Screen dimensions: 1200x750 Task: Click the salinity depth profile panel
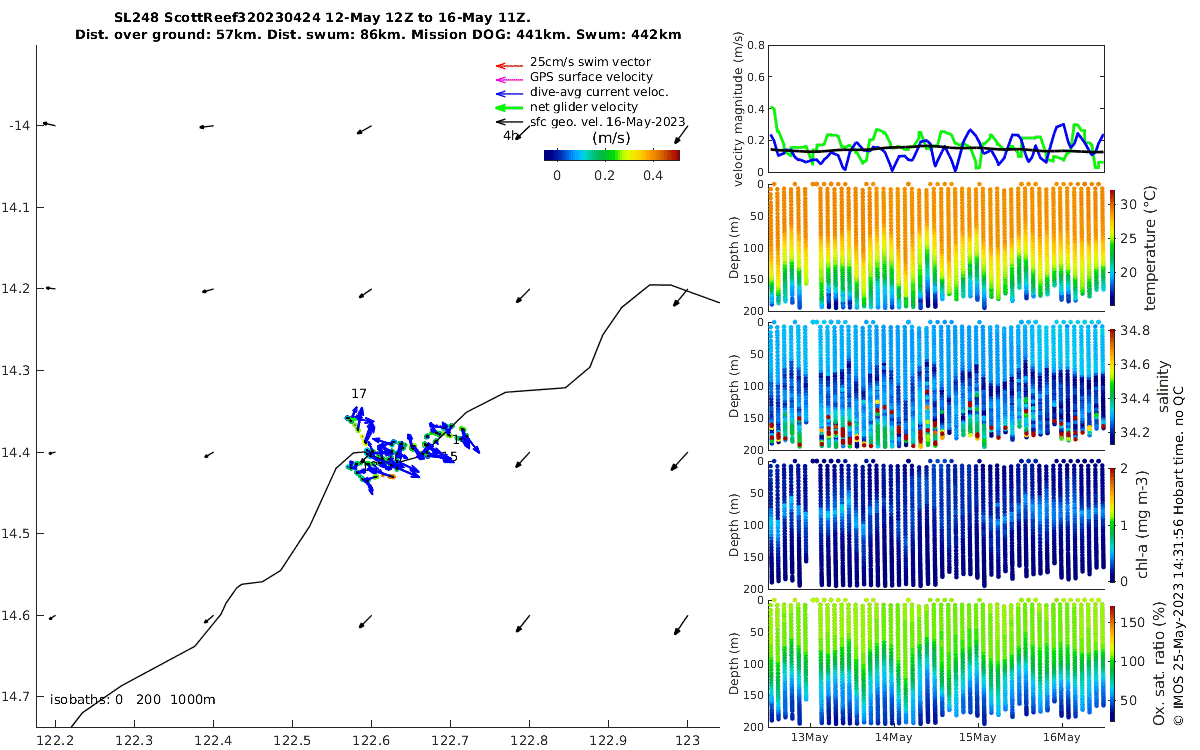pos(936,386)
